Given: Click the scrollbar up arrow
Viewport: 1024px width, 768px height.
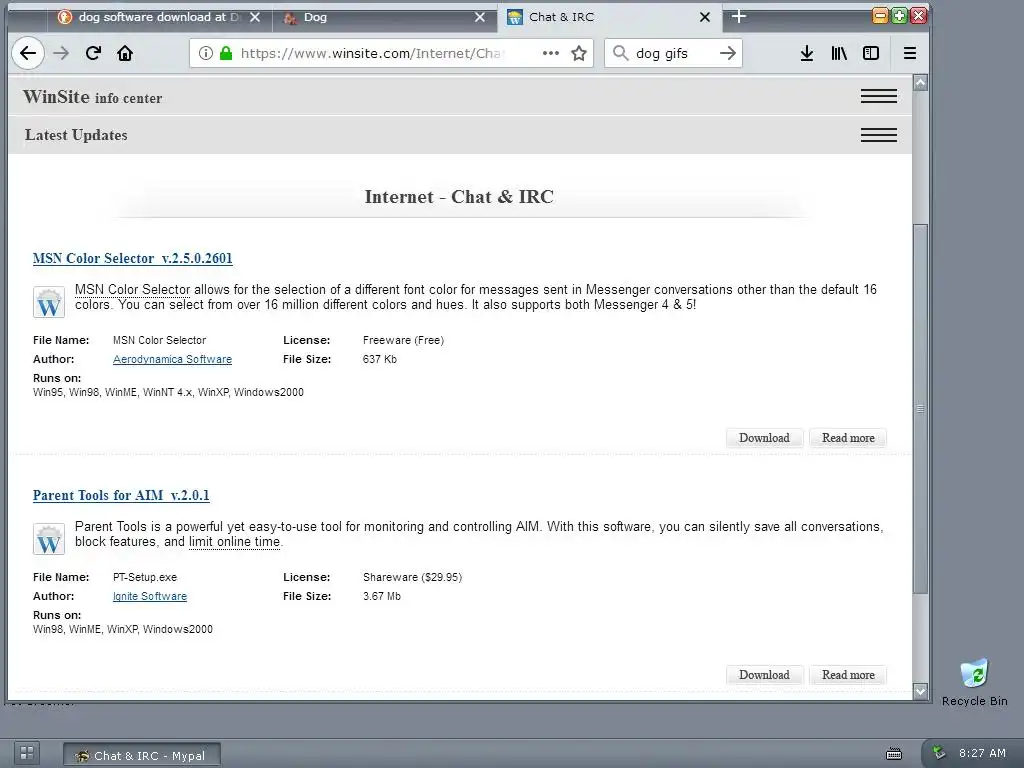Looking at the screenshot, I should (920, 82).
